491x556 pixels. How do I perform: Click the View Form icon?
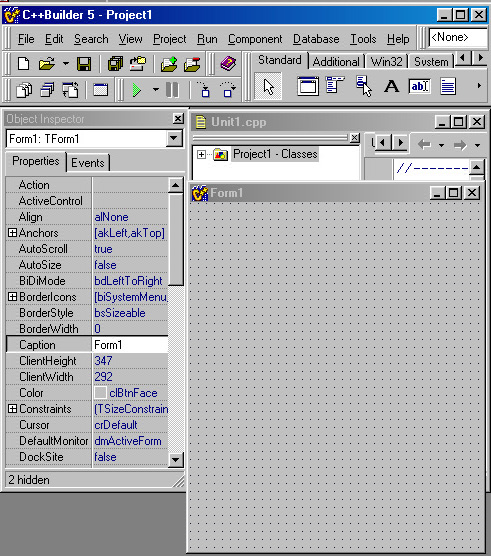tap(47, 90)
